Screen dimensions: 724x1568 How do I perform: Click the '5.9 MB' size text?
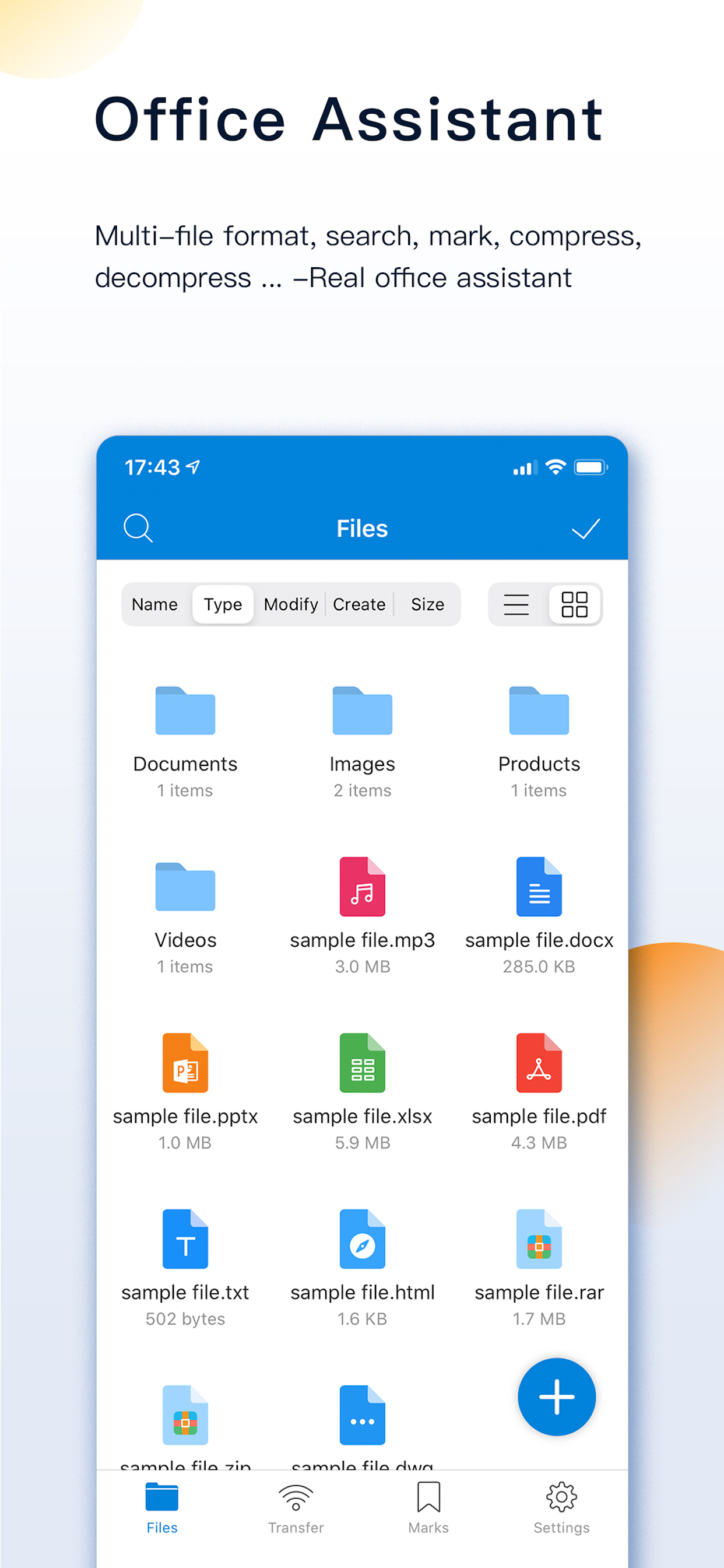click(362, 1143)
